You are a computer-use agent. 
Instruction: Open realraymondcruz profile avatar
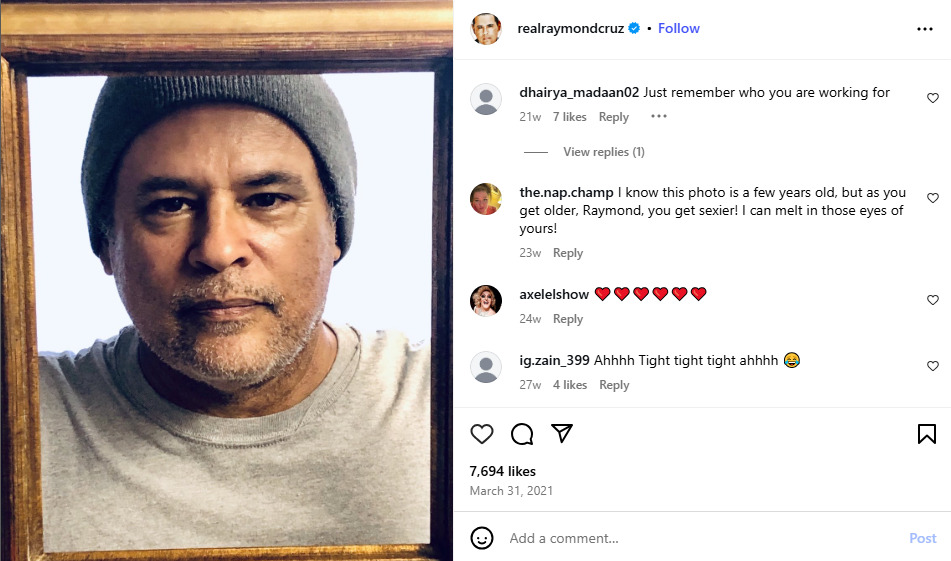[486, 29]
